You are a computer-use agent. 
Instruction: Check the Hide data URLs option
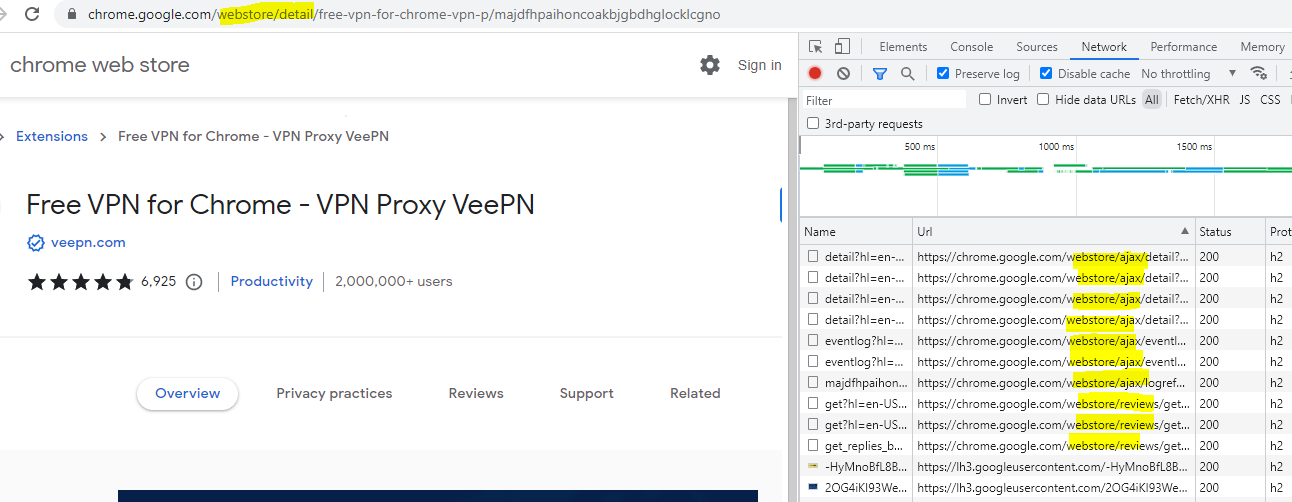tap(1043, 99)
